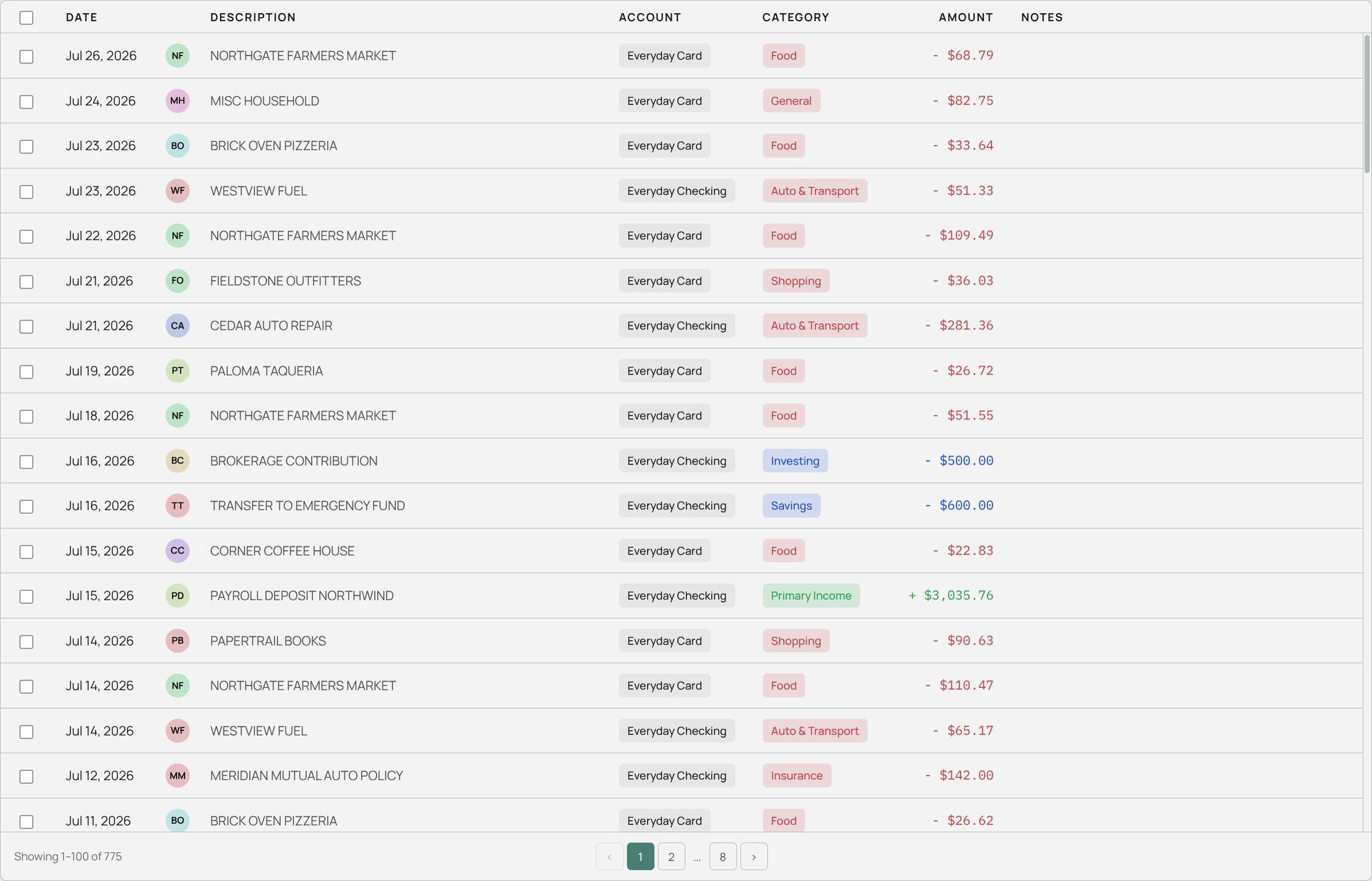Sort by the Amount column header
1372x881 pixels.
[x=966, y=17]
